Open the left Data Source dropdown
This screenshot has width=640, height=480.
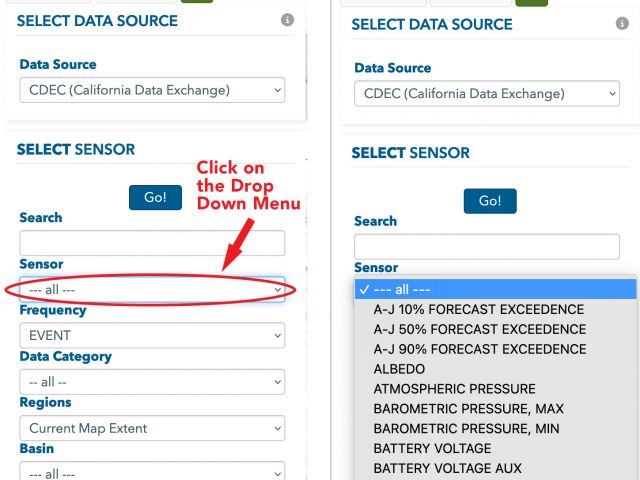point(152,90)
